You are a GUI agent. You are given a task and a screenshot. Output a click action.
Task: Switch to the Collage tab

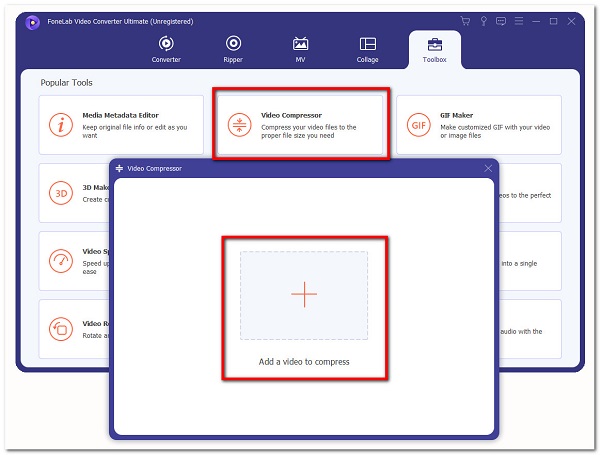point(367,49)
